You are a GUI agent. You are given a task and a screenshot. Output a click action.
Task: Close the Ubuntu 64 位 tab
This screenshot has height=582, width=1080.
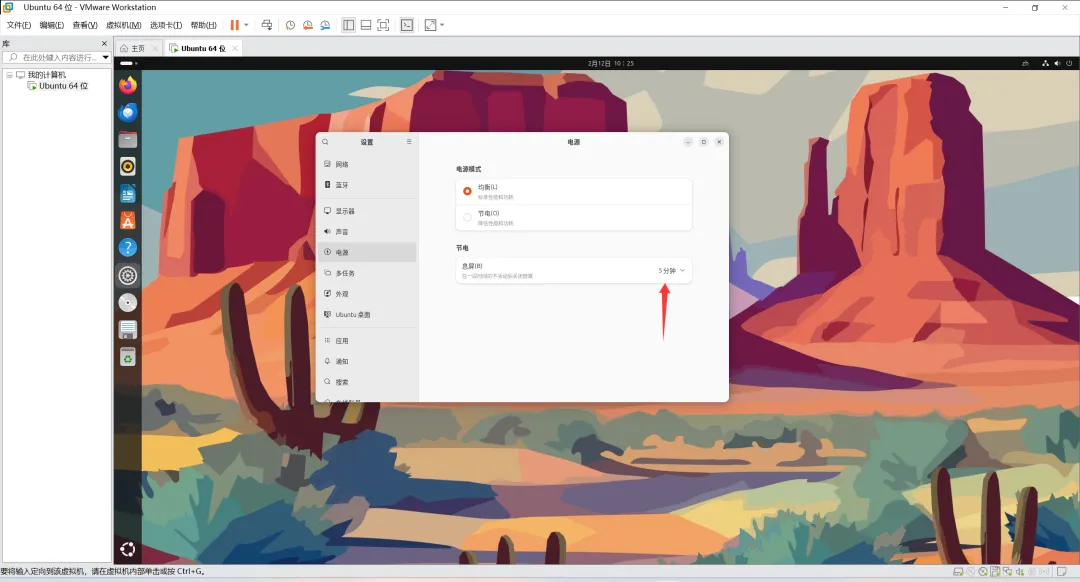[x=236, y=48]
